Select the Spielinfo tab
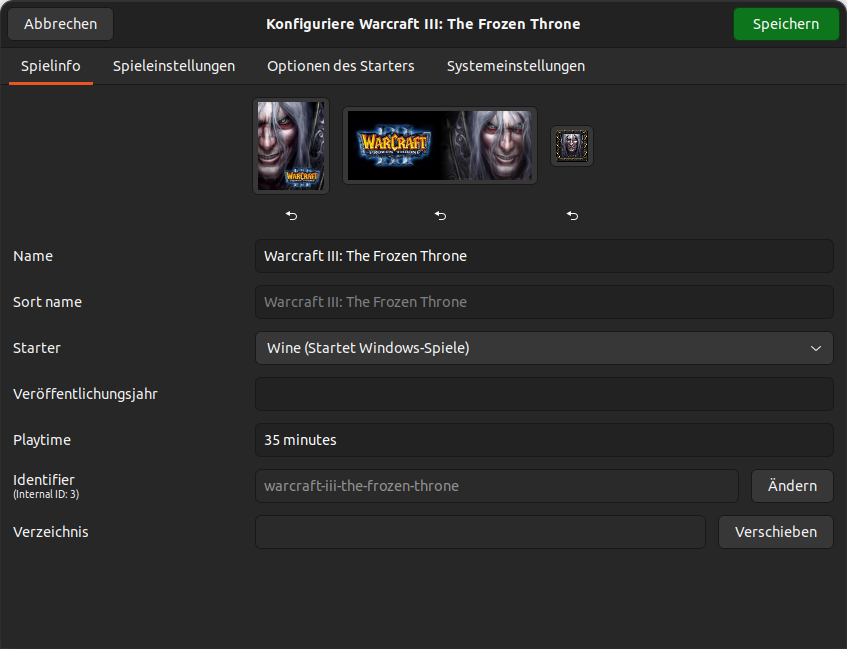 point(51,66)
